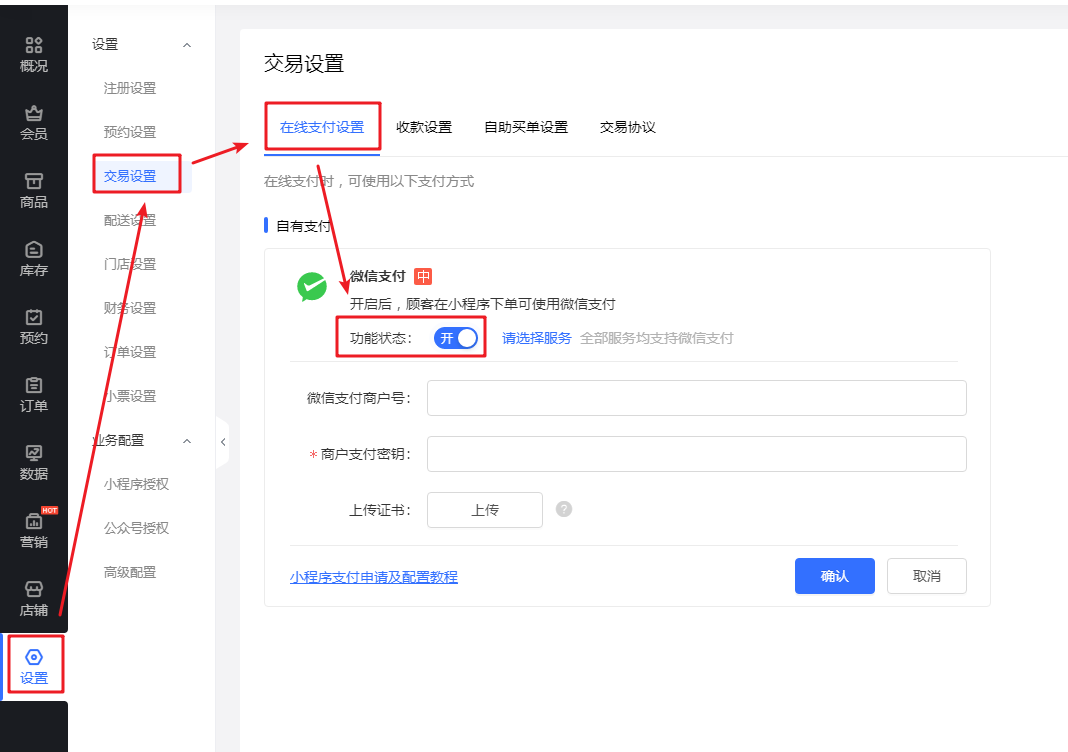Open the 自助买单设置 tab

[x=526, y=127]
